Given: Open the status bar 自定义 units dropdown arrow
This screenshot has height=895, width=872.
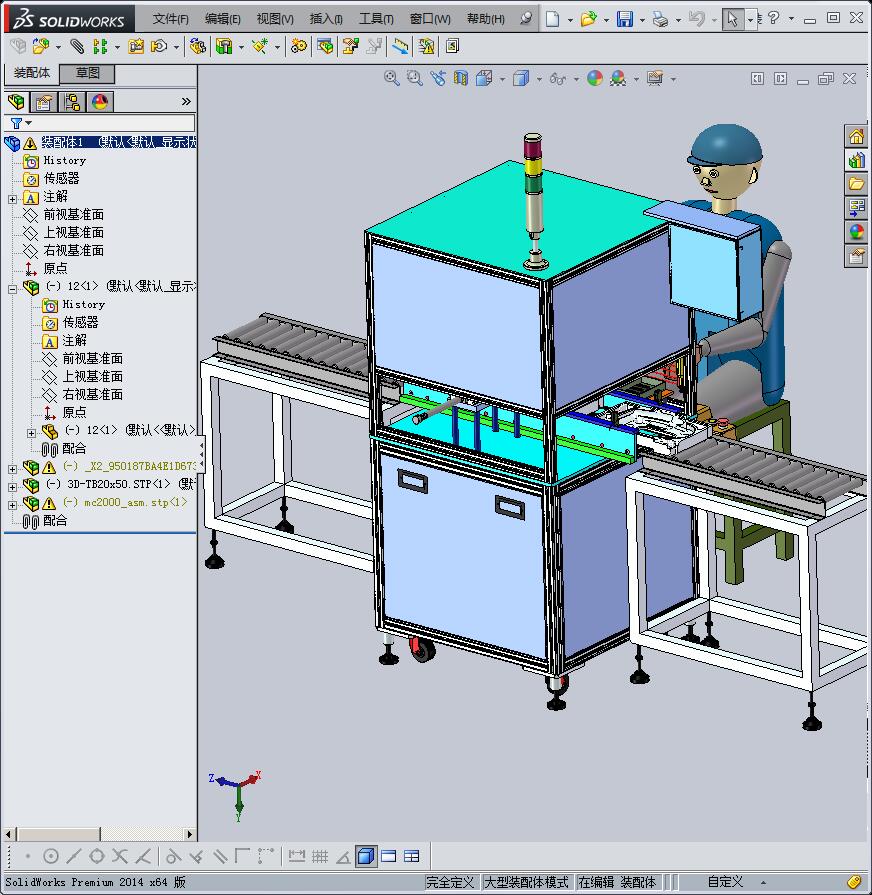Looking at the screenshot, I should (763, 882).
